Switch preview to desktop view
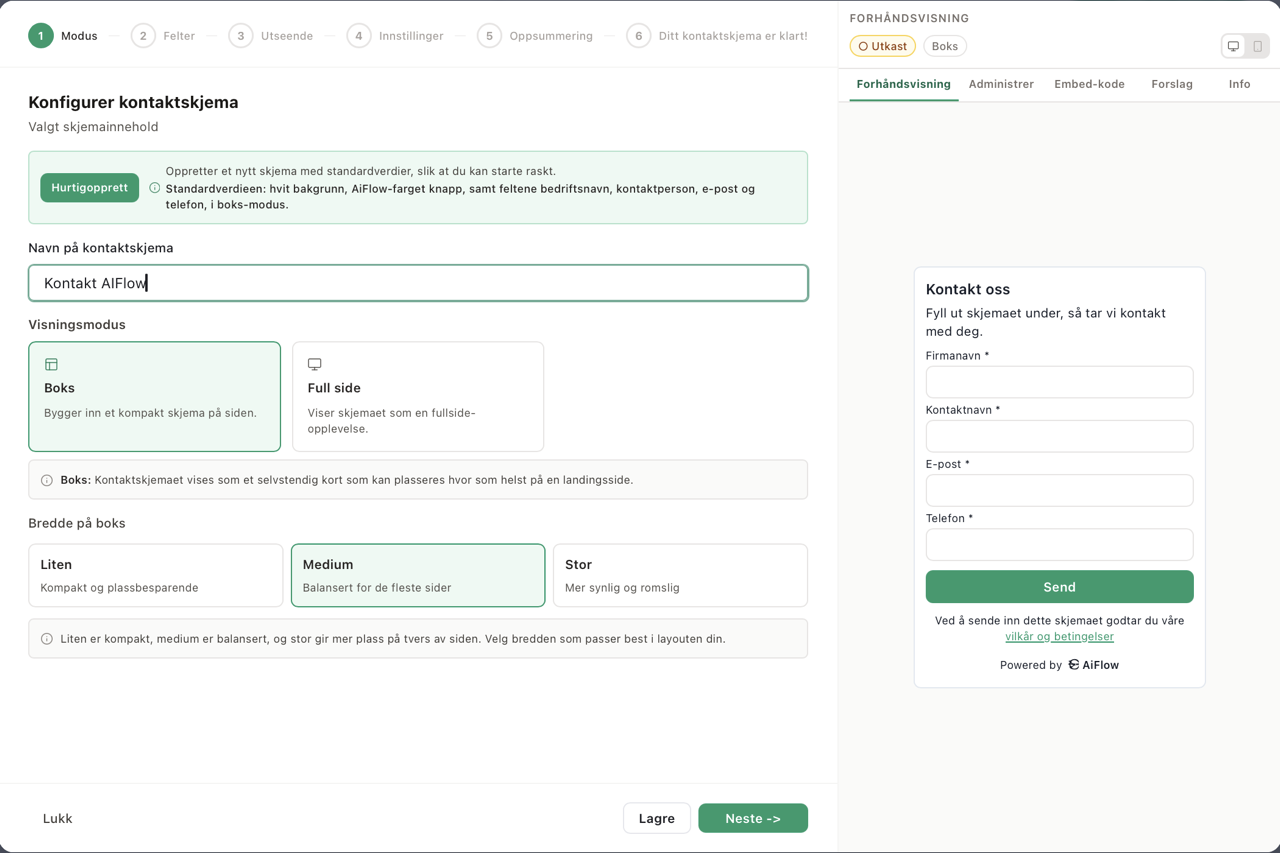 tap(1233, 46)
